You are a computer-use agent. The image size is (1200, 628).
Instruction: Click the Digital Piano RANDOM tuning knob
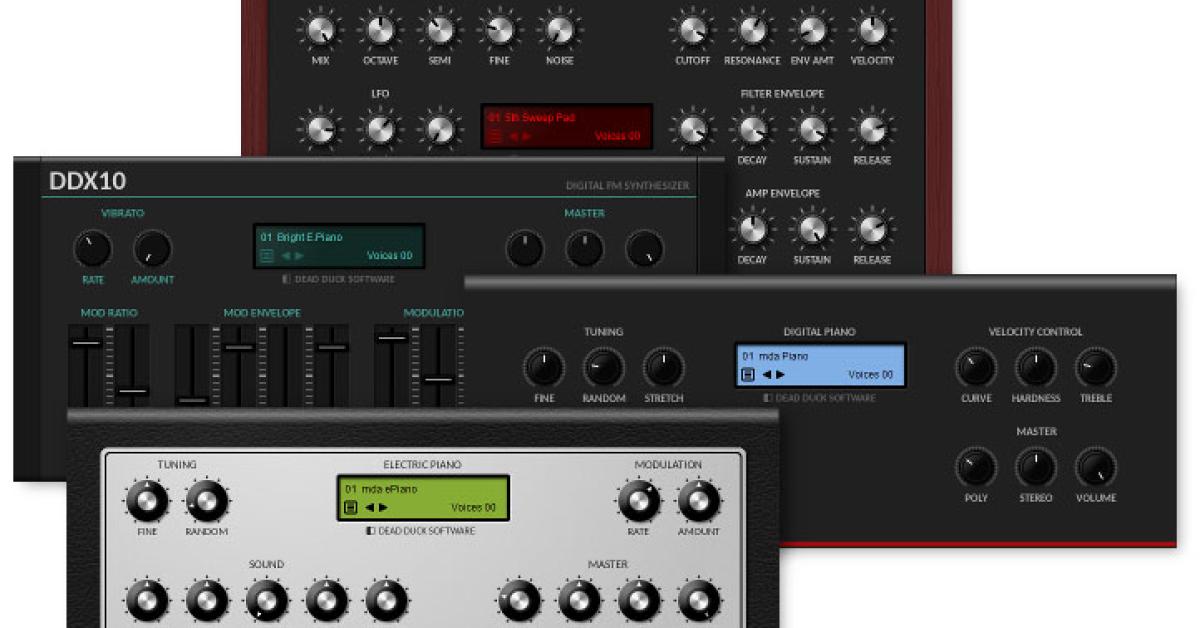[x=604, y=367]
